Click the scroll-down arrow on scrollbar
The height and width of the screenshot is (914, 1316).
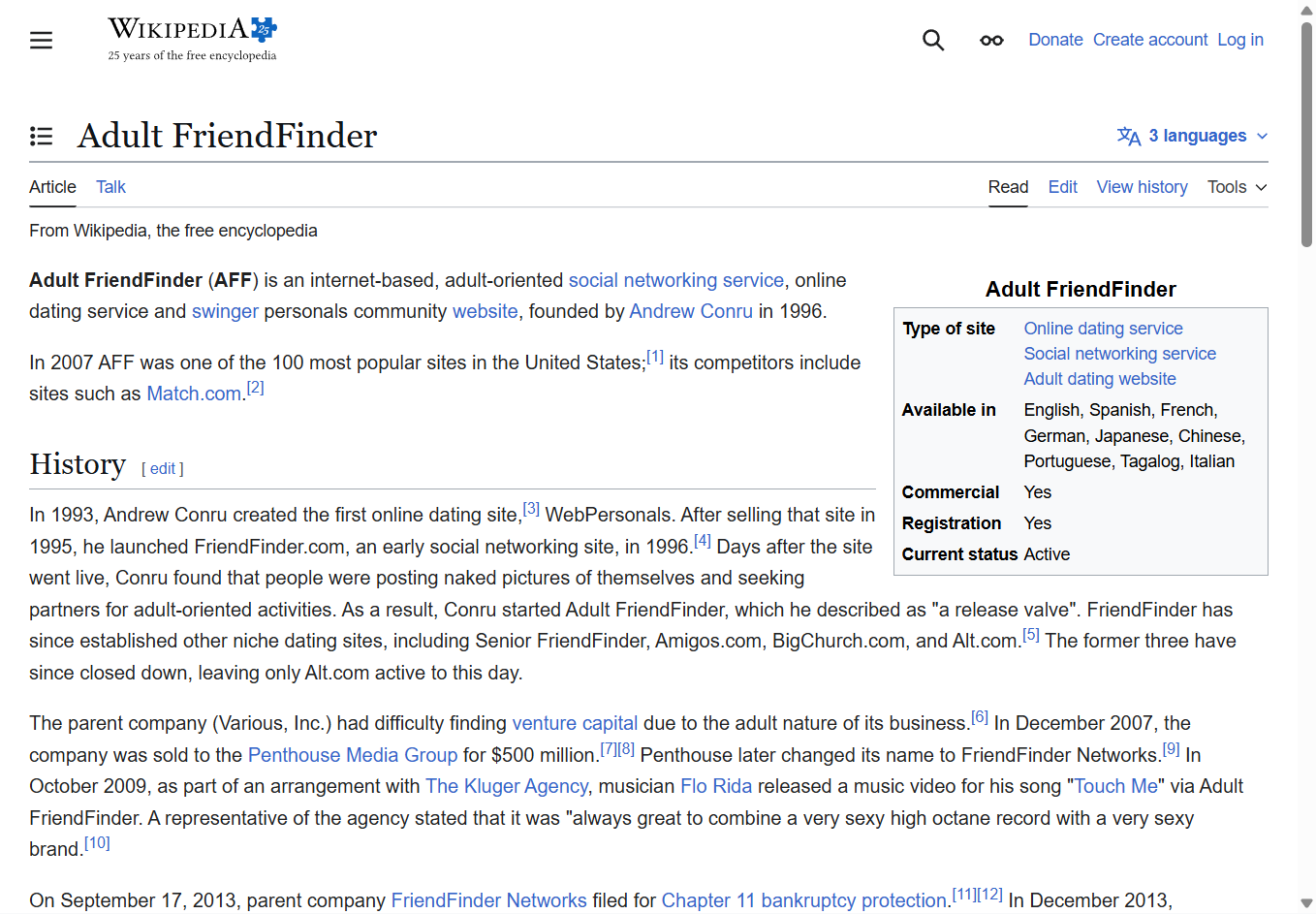point(1306,902)
